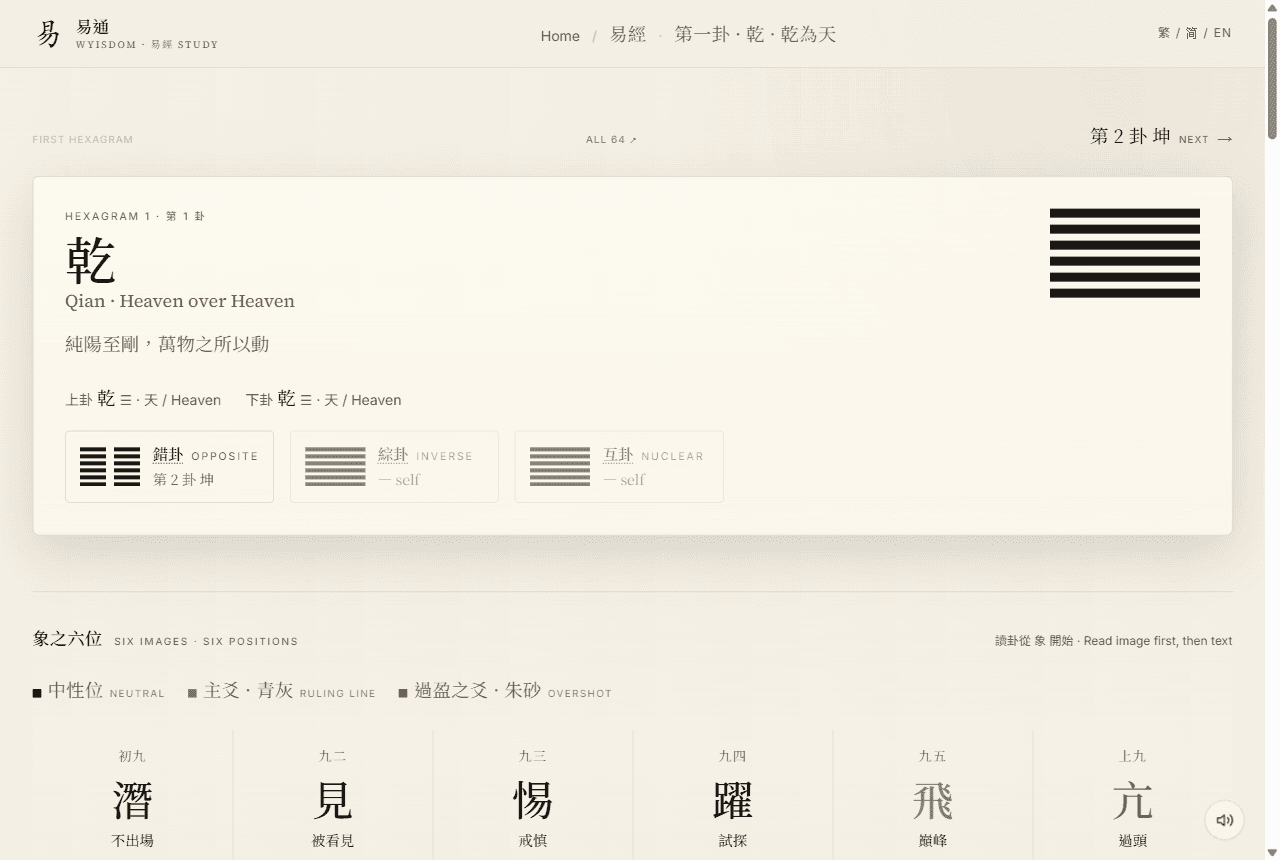The image size is (1280, 860).
Task: Switch language to 繁 traditional Chinese
Action: [1164, 33]
